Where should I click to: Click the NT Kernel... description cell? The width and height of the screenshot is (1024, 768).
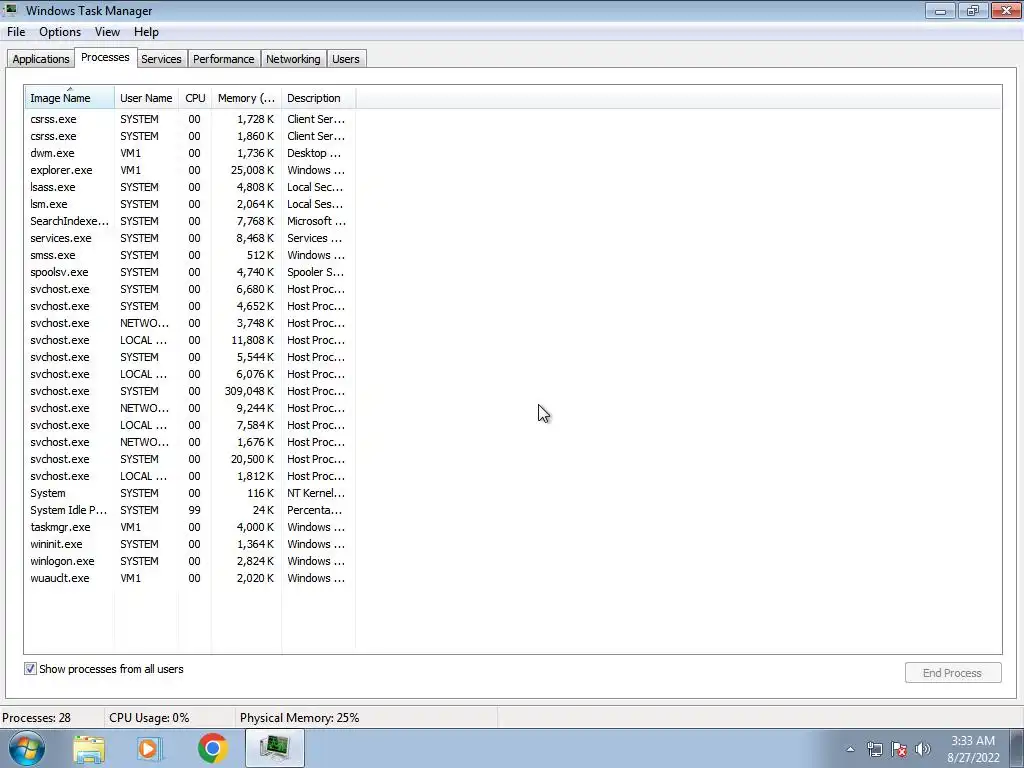pos(316,492)
